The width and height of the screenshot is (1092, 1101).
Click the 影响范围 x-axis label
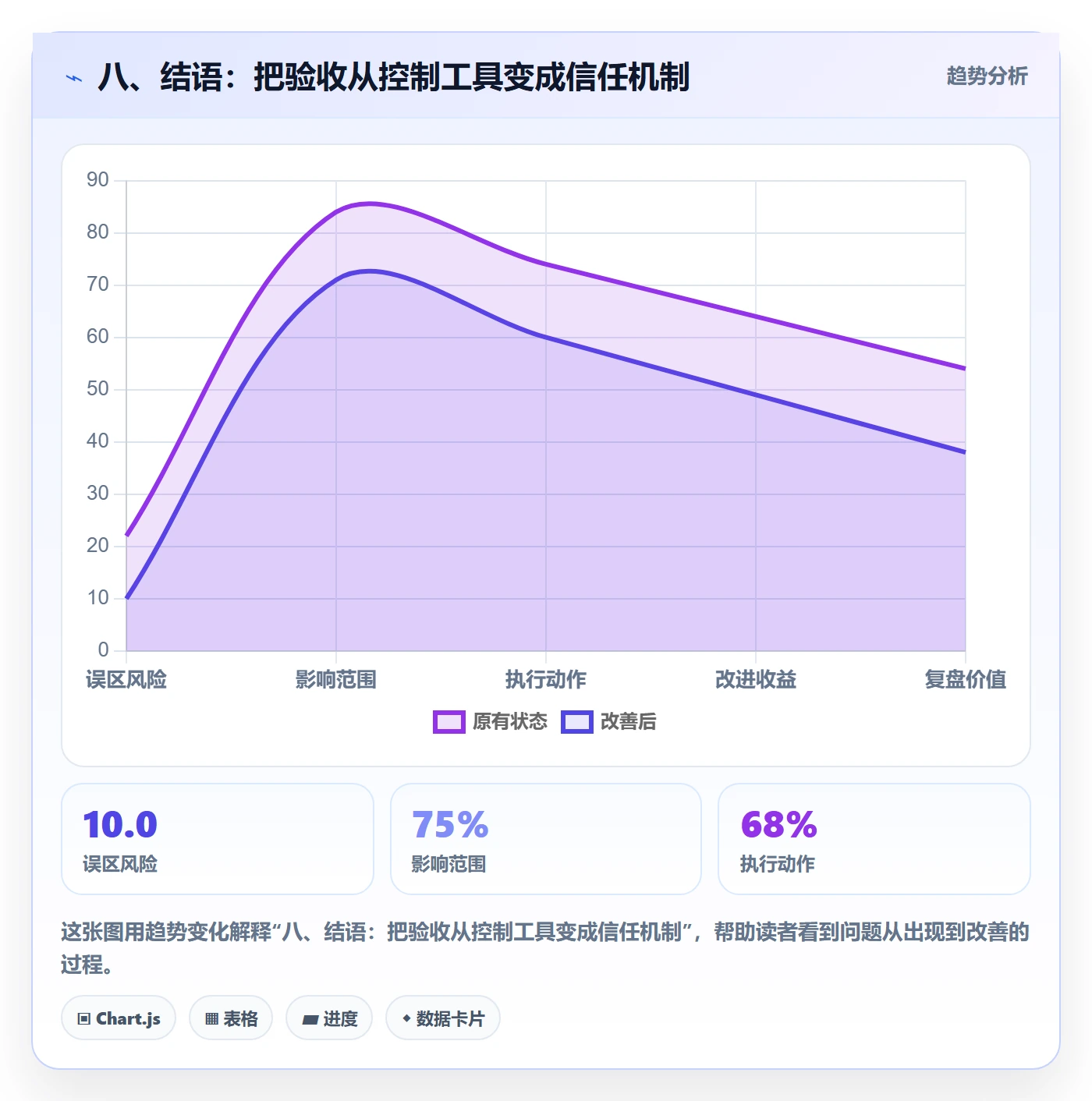(336, 680)
